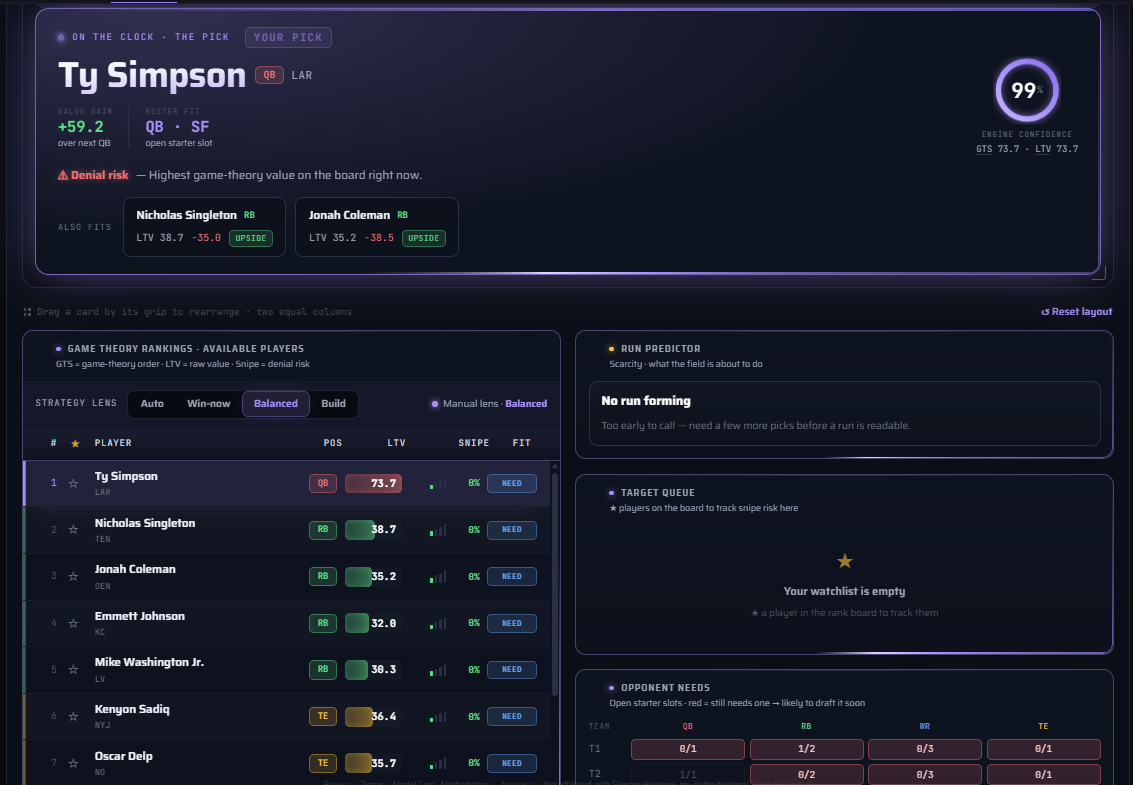
Task: Click the UPSIDE tag on Singleton card
Action: (251, 239)
